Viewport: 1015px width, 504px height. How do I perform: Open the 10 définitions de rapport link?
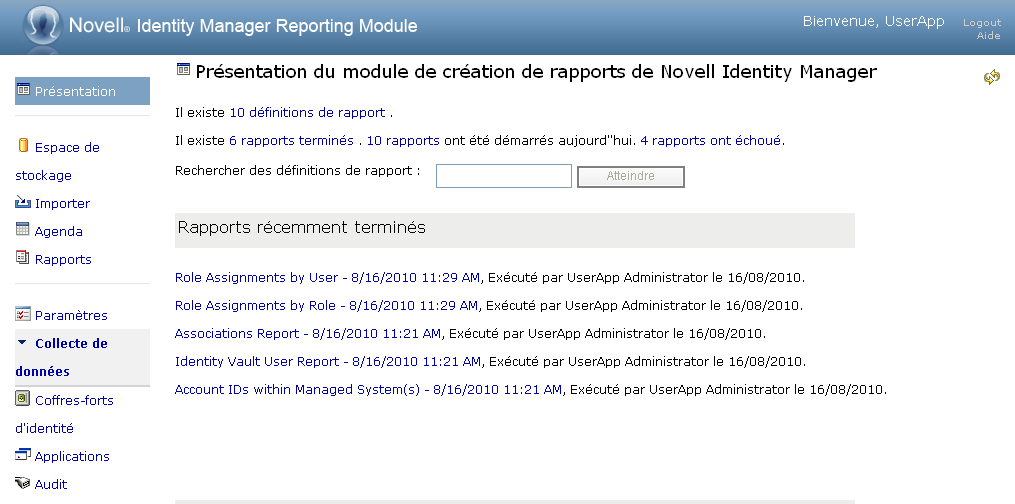307,113
